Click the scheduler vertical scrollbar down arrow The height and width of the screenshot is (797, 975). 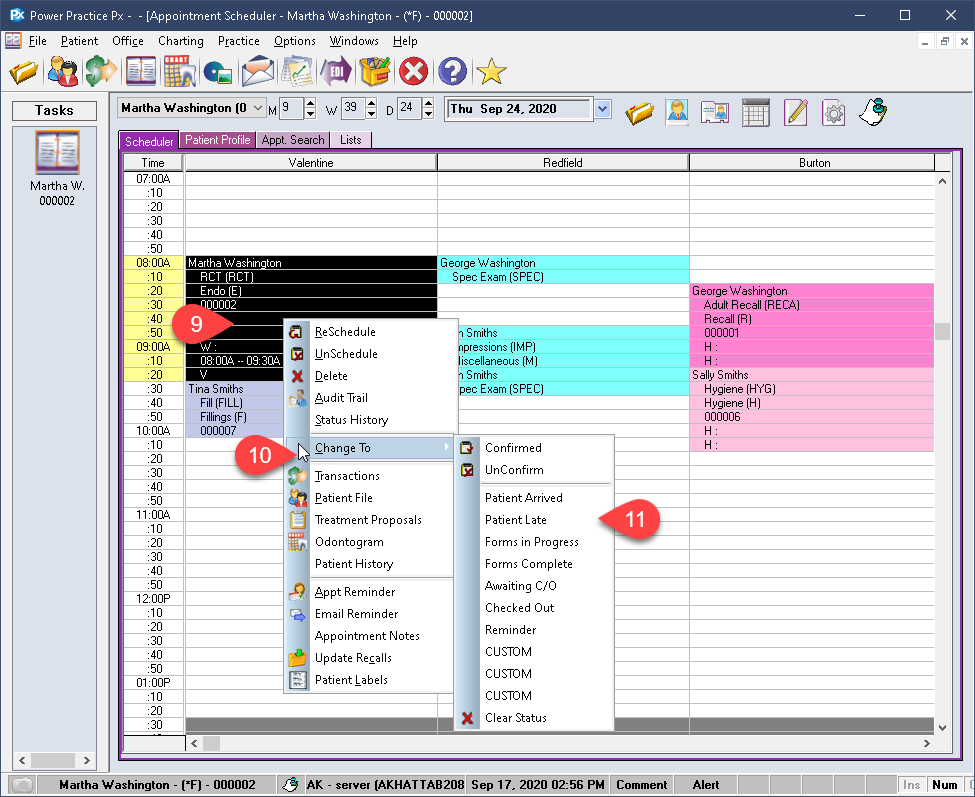[x=943, y=727]
